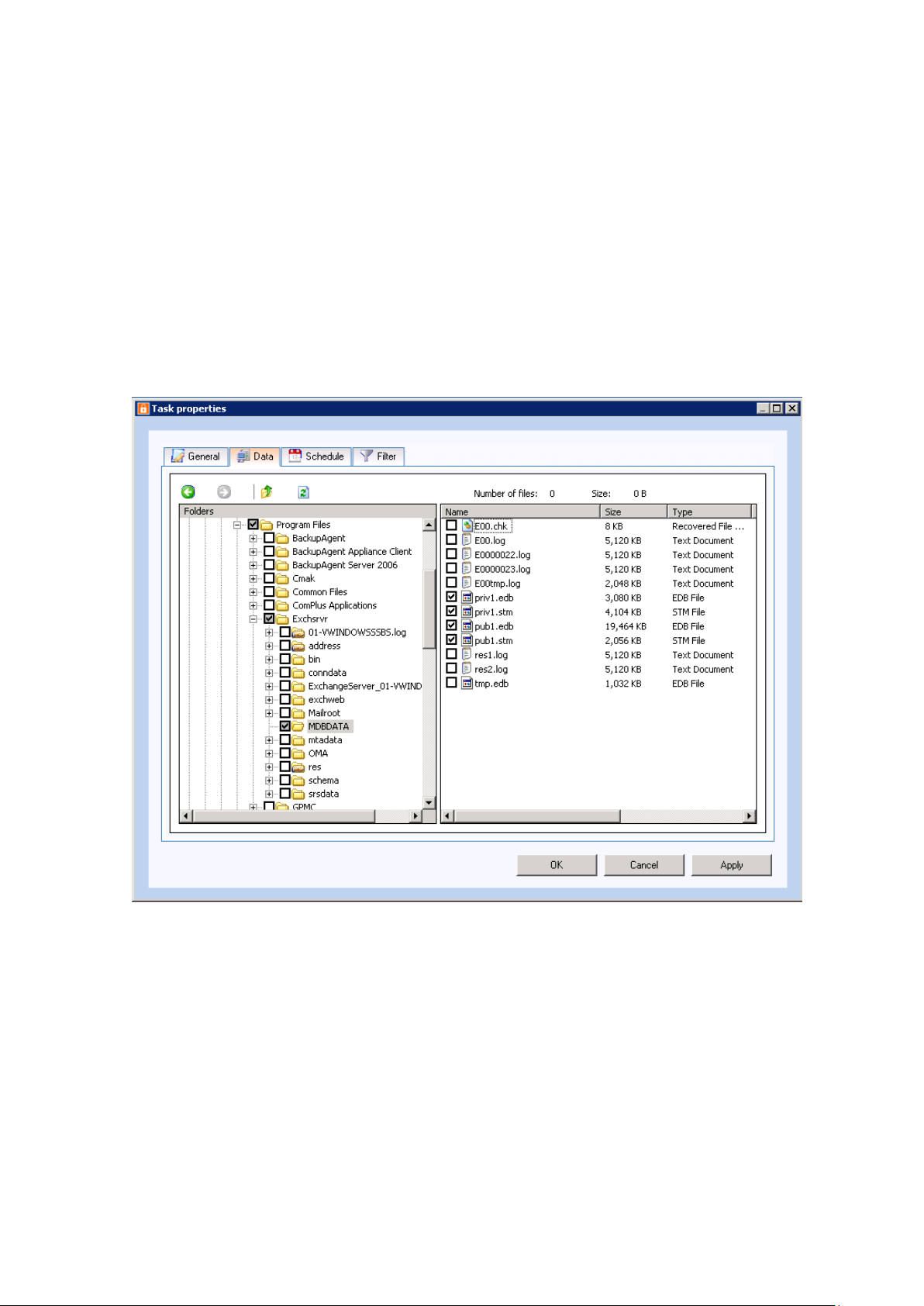Expand the BackupAgent folder node
924x1306 pixels.
[253, 538]
